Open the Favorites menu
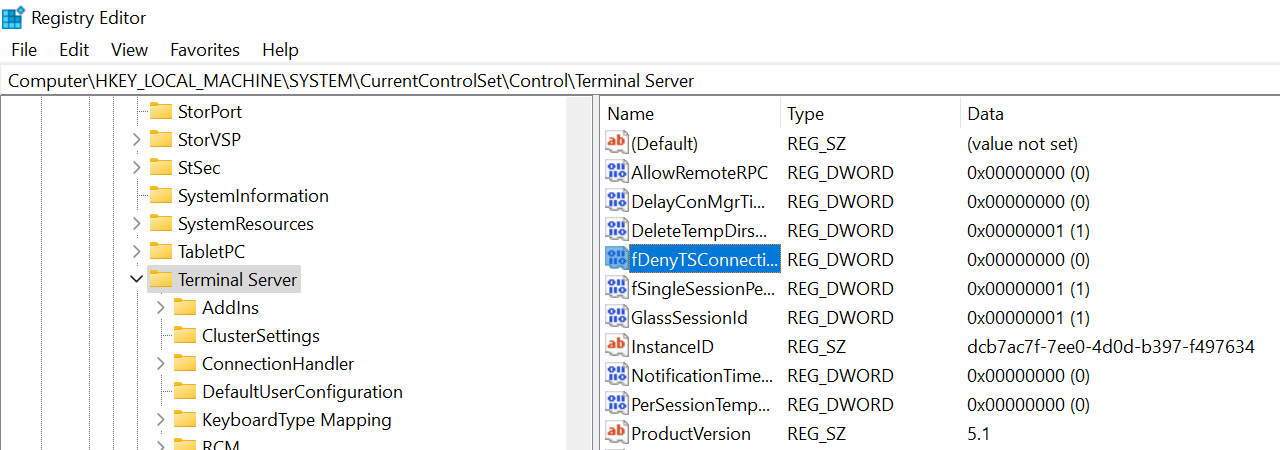The height and width of the screenshot is (450, 1280). (205, 49)
